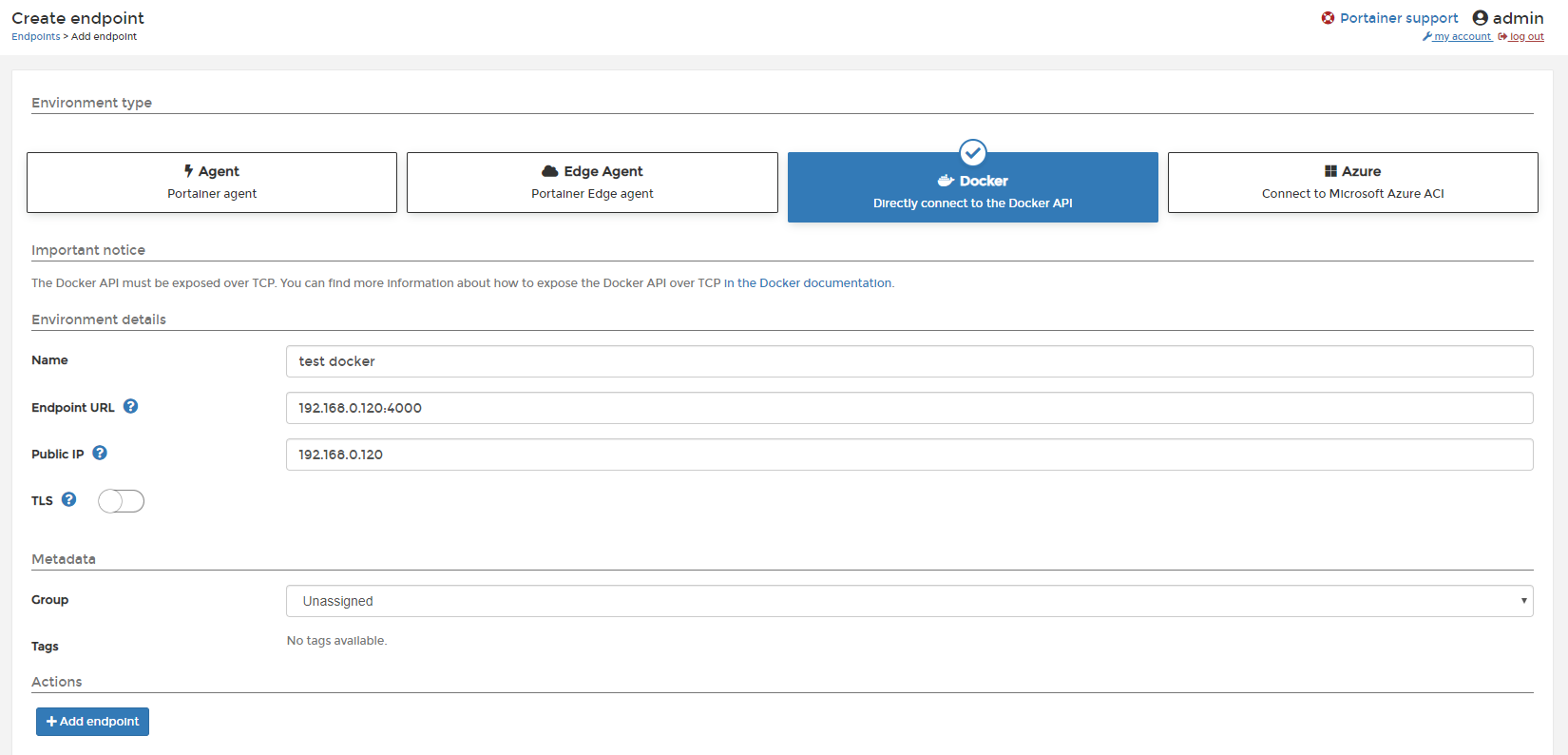The width and height of the screenshot is (1568, 755).
Task: Click the Environment details section heading
Action: point(99,319)
